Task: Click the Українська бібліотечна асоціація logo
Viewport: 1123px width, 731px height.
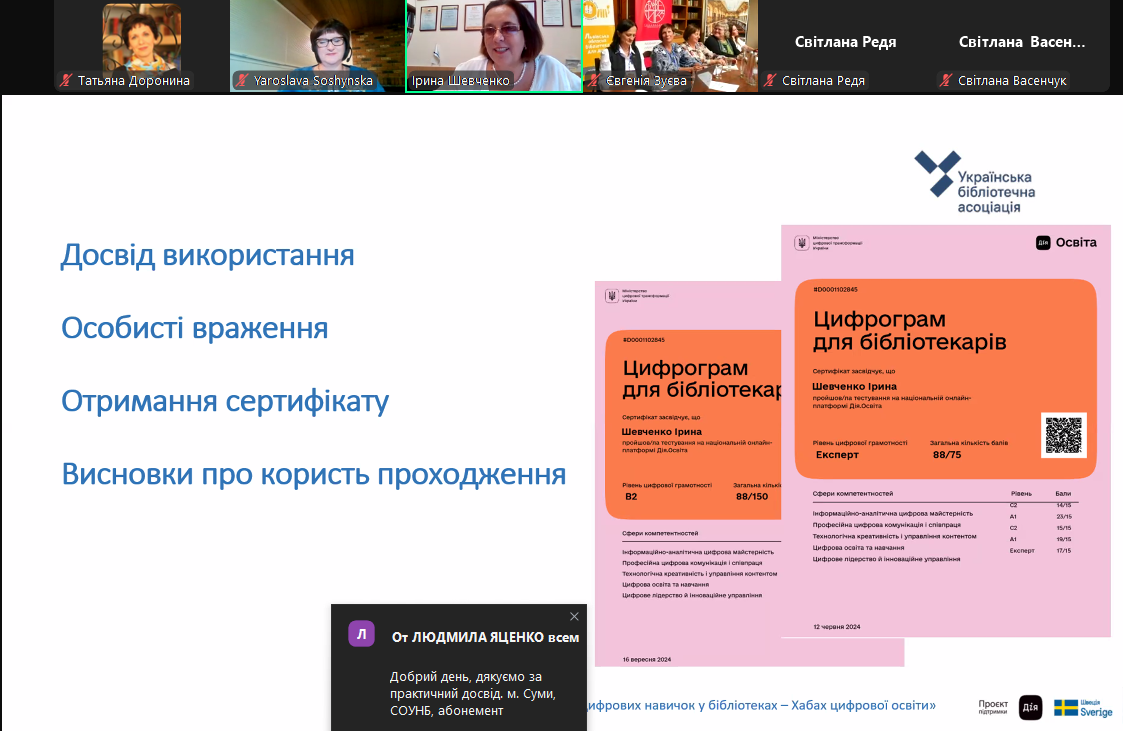Action: pyautogui.click(x=975, y=181)
